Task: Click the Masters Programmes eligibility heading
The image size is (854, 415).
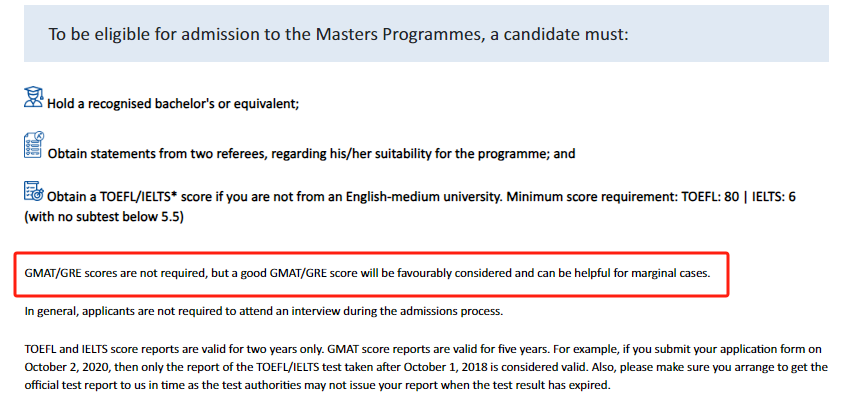Action: (x=338, y=34)
